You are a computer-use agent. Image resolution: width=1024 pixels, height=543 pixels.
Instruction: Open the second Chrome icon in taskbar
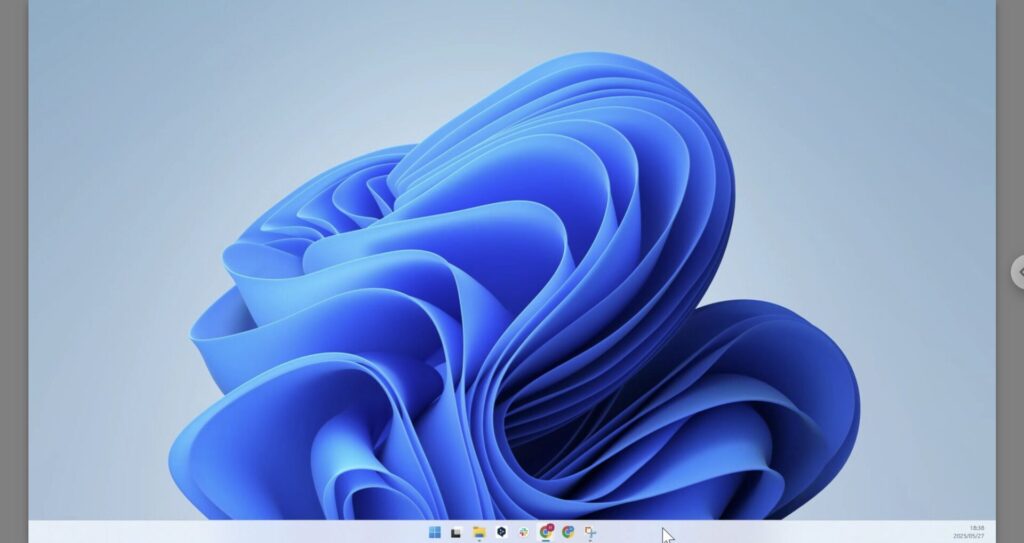(568, 532)
